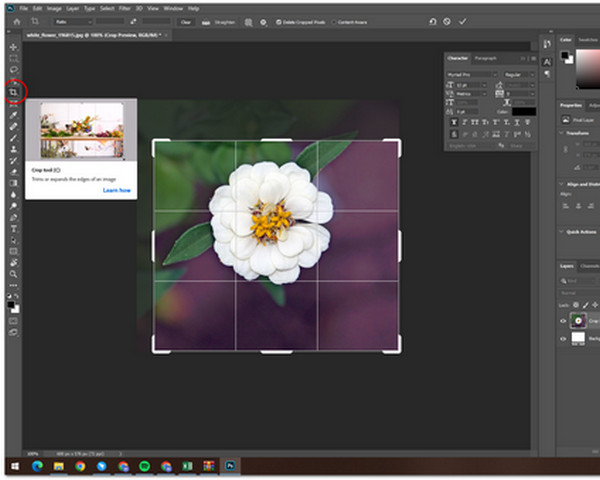
Task: Click the Home icon in options bar
Action: coord(17,22)
